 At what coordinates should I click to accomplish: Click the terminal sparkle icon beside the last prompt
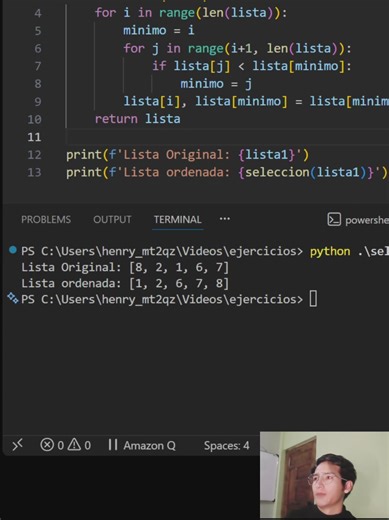[x=13, y=298]
